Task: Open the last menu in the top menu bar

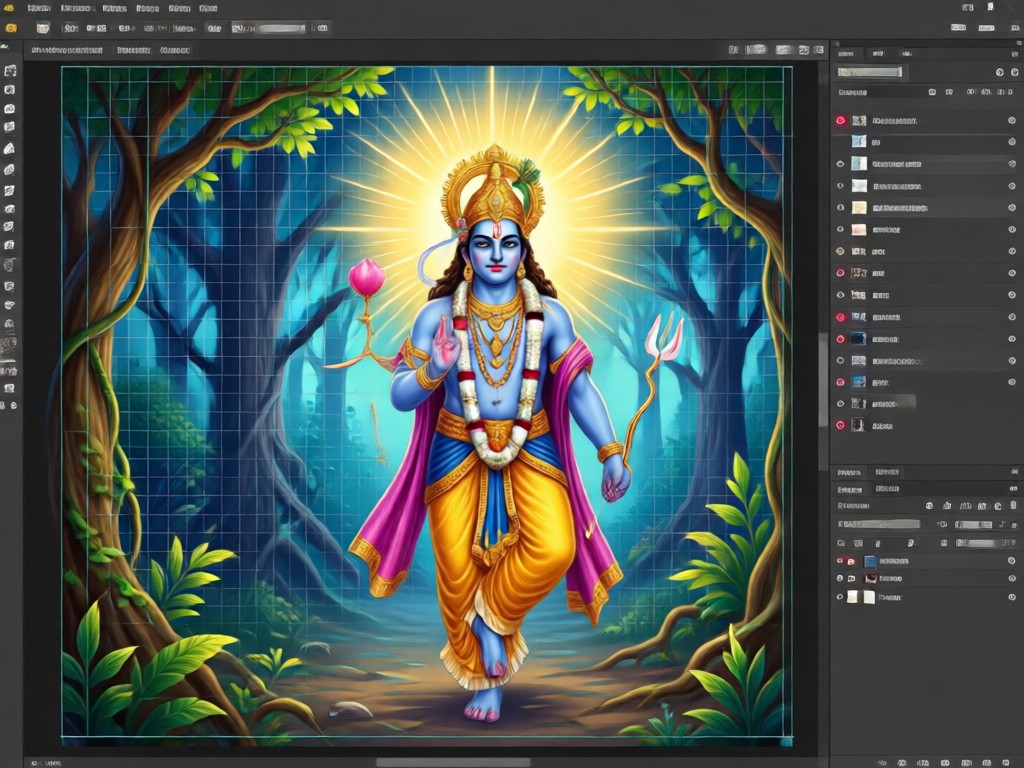Action: 208,8
